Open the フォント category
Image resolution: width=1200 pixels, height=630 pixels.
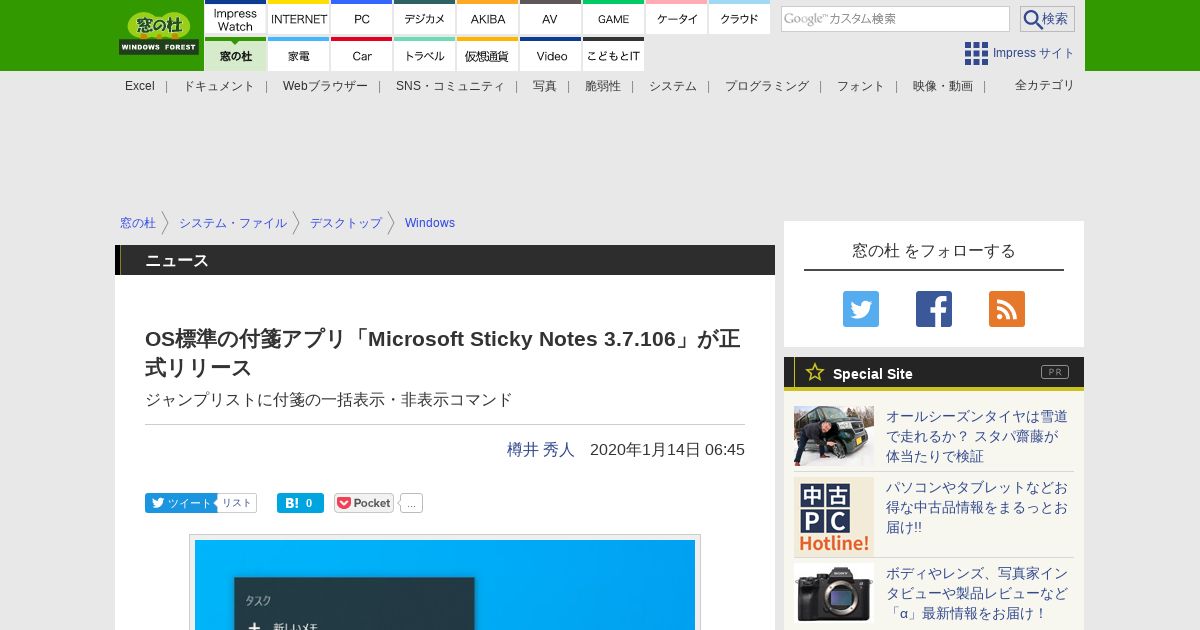(861, 86)
